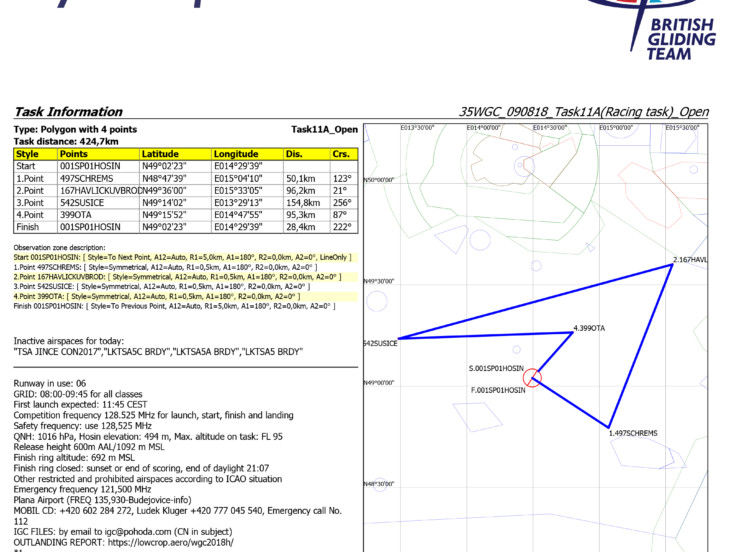Screen dimensions: 730x552
Task: Click the red start circle on the map
Action: [533, 377]
